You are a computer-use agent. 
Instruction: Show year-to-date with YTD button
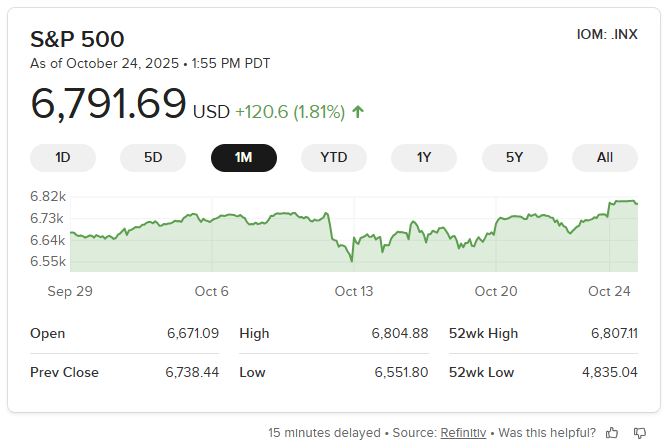[333, 157]
